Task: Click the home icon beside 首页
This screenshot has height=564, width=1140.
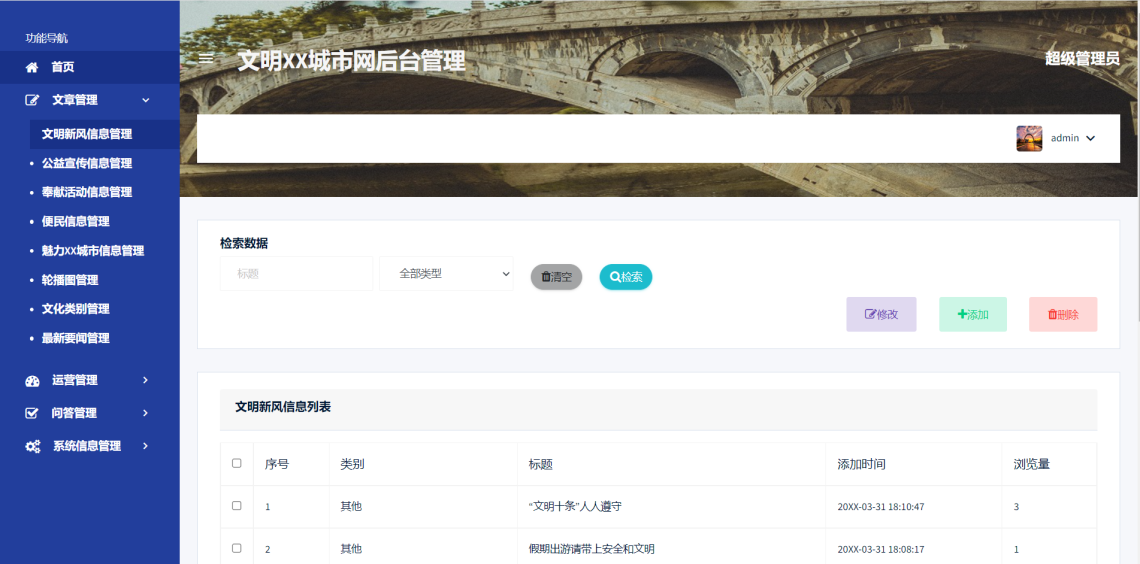Action: 32,68
